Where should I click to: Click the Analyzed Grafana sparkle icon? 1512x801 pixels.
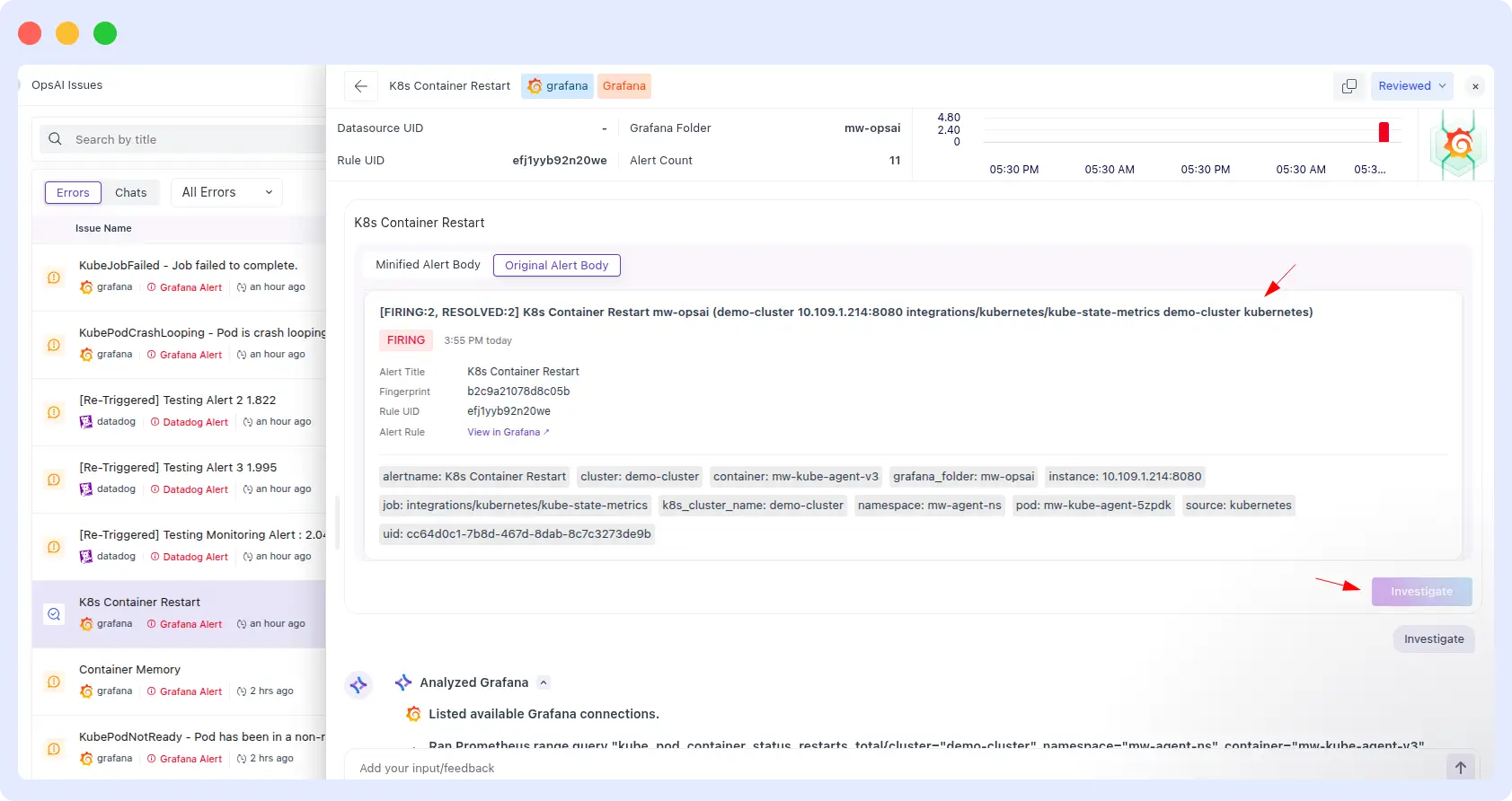coord(403,682)
